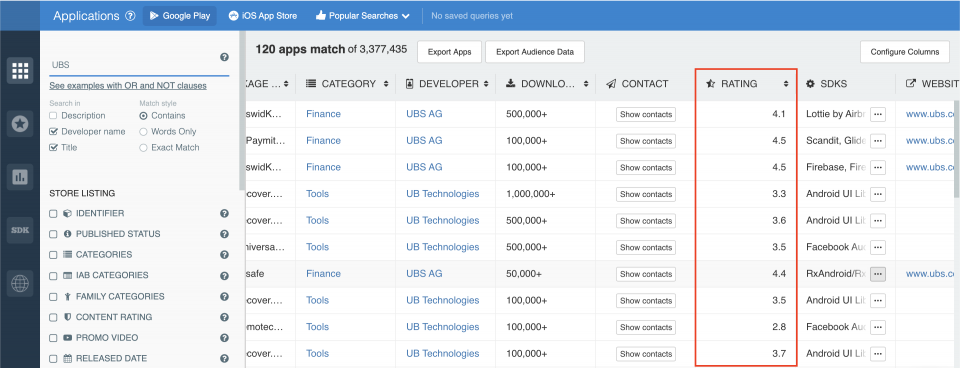The image size is (960, 368).
Task: Click help icon for FAMILY CATEGORIES filter
Action: (224, 296)
